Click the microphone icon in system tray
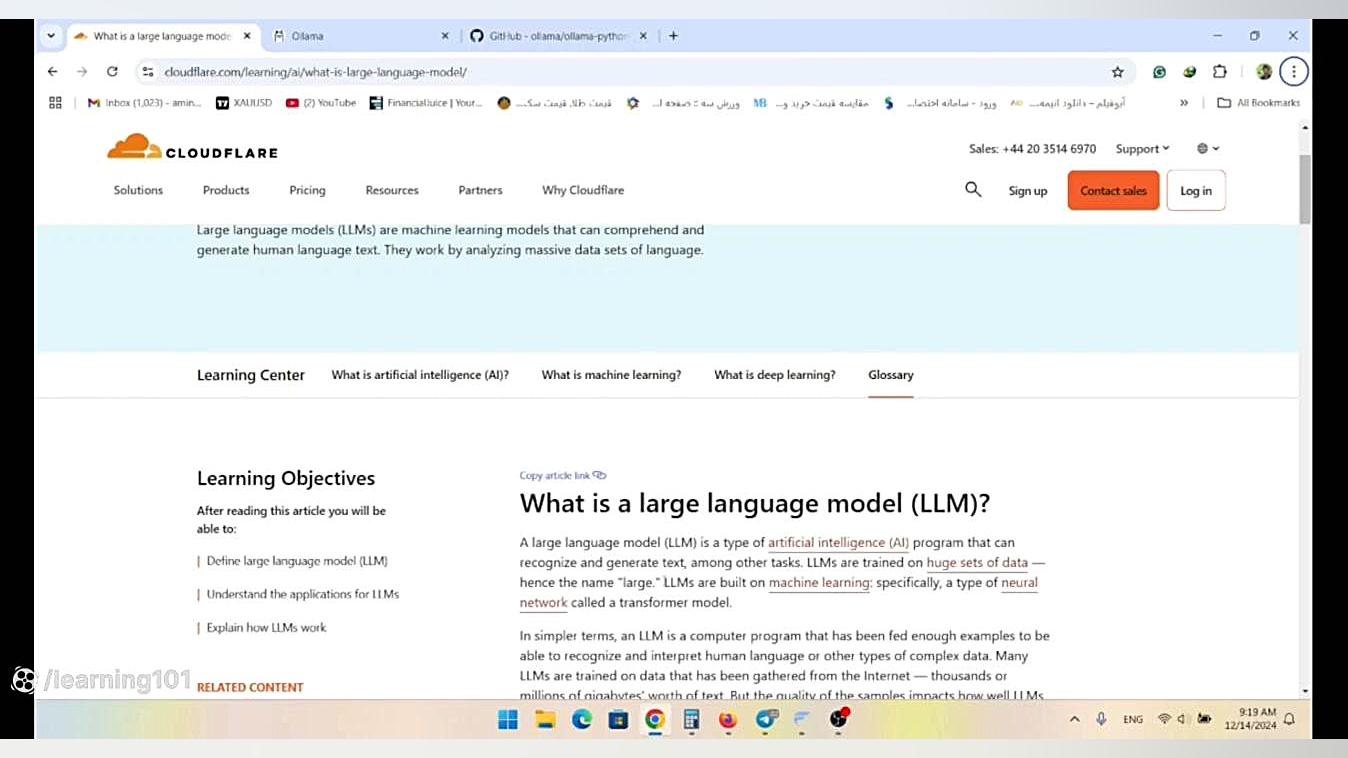Viewport: 1348px width, 758px height. 1101,719
